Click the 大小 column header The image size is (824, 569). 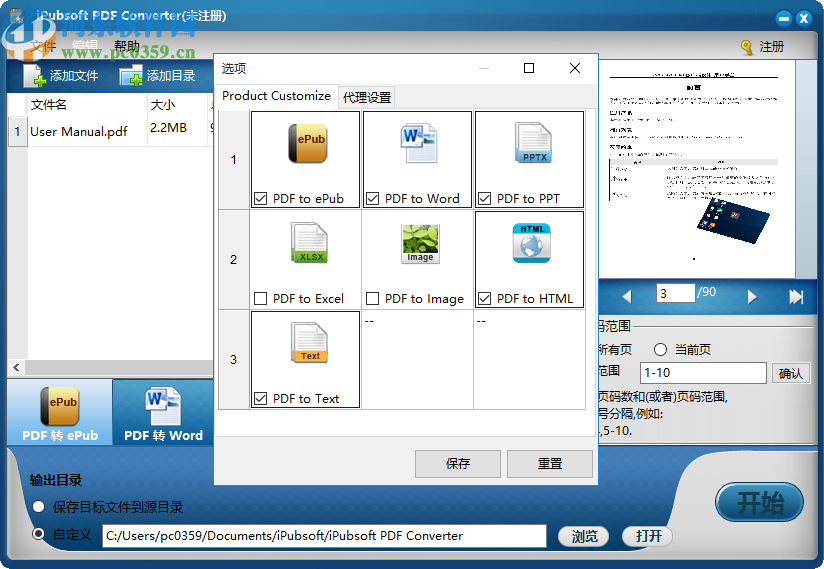point(178,105)
